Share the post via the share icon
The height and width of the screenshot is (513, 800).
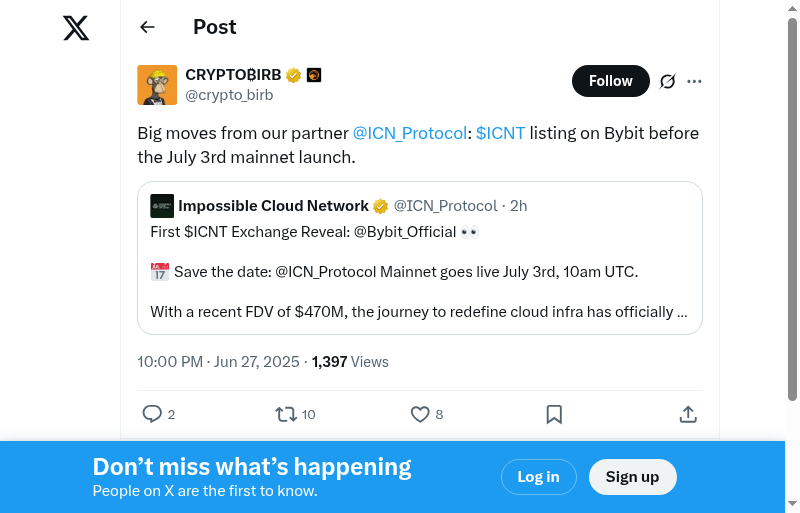coord(688,414)
